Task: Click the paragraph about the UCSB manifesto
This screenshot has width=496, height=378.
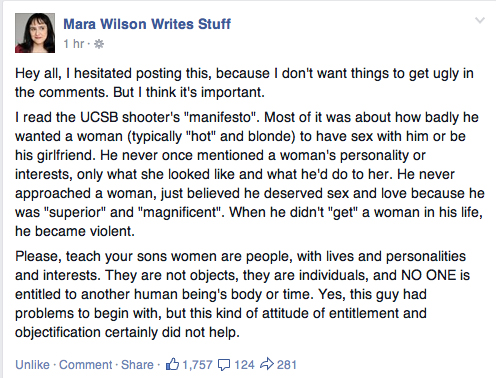Action: coord(250,174)
